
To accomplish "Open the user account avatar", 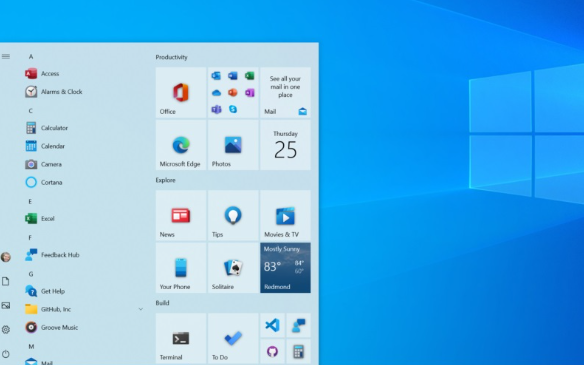I will 6,257.
